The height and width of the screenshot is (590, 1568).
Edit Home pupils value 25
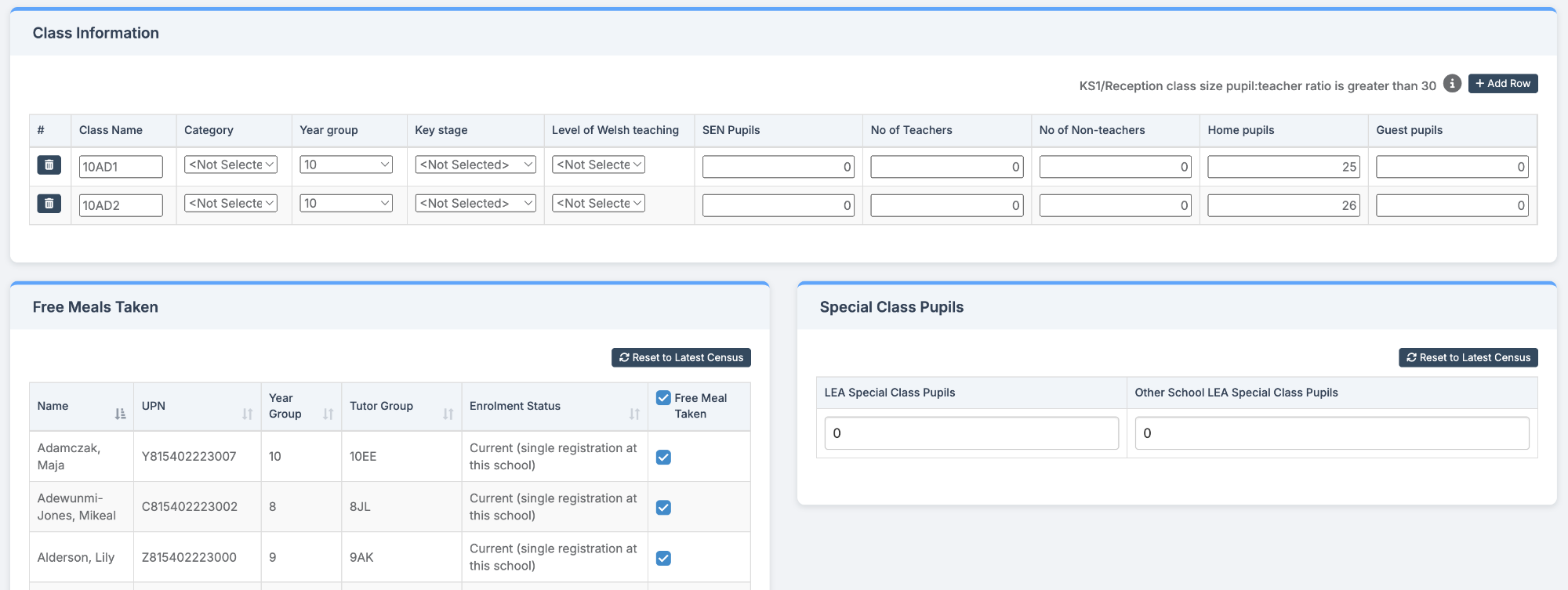pyautogui.click(x=1284, y=166)
